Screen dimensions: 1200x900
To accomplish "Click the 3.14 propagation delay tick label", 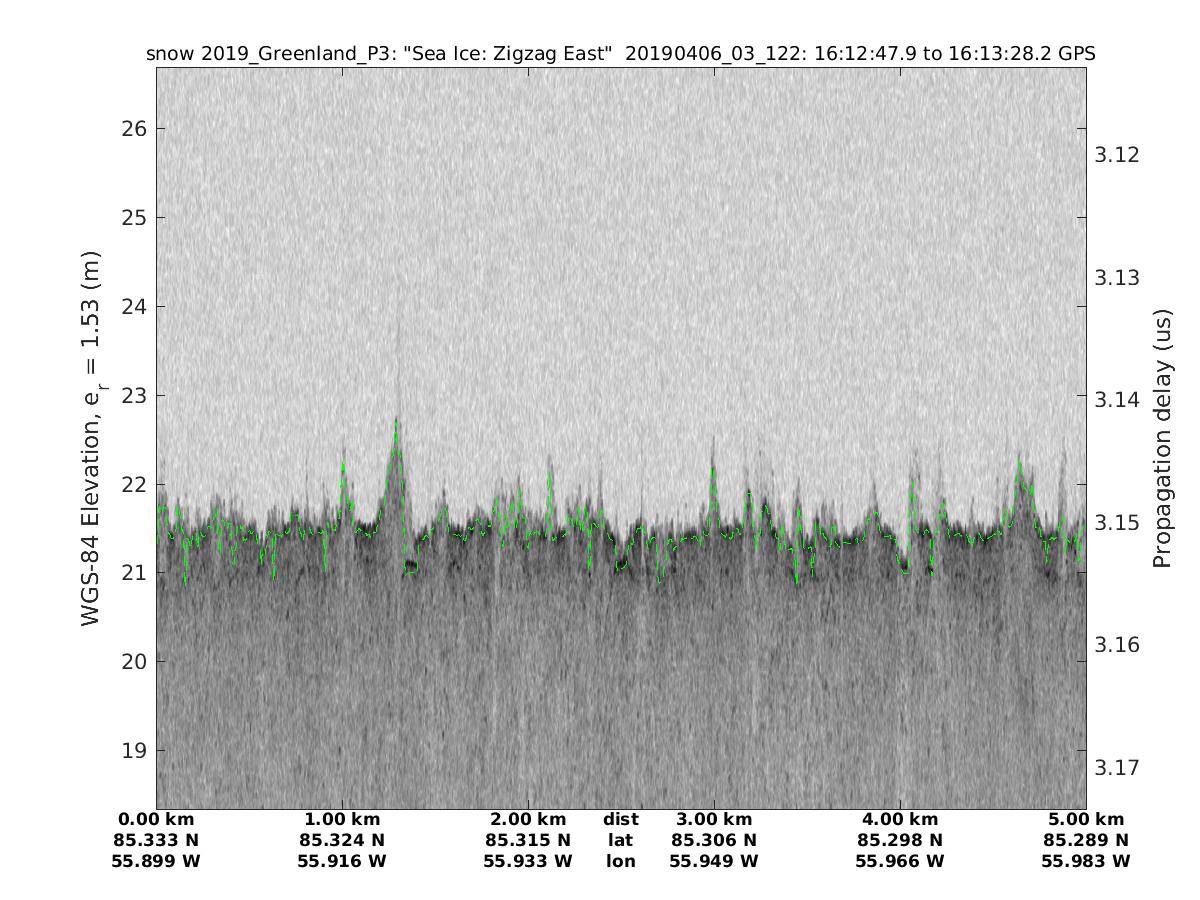I will 1117,400.
